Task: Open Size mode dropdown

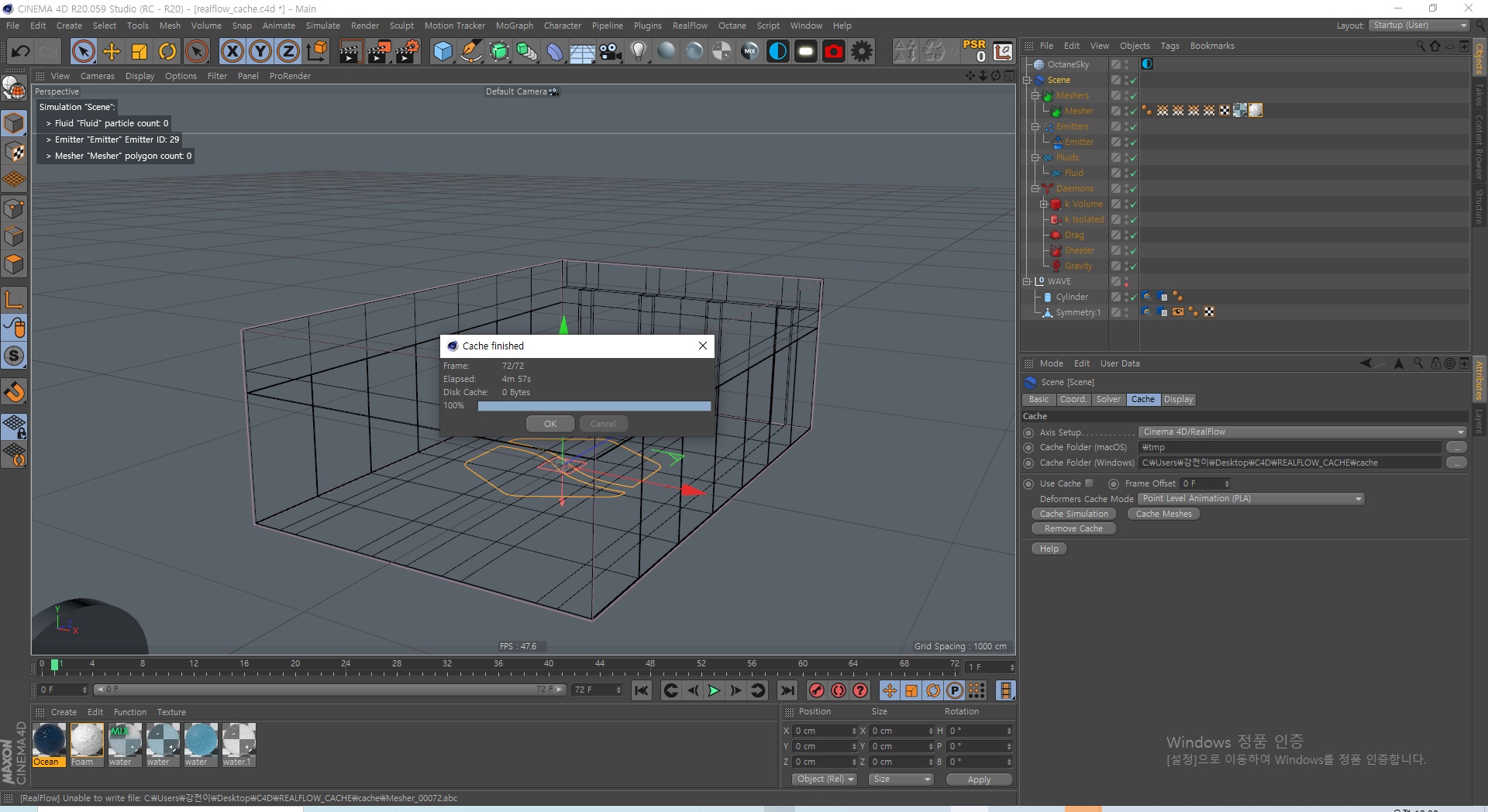Action: [901, 779]
